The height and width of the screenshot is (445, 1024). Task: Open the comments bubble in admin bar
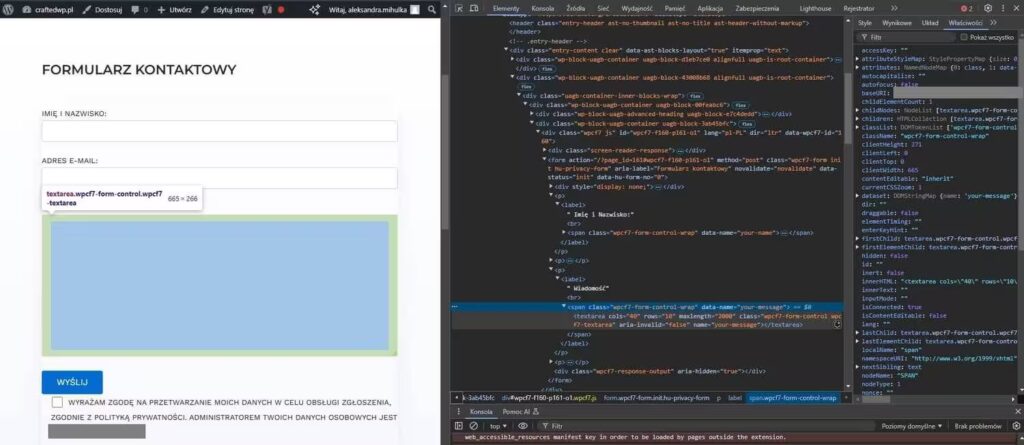click(x=139, y=10)
